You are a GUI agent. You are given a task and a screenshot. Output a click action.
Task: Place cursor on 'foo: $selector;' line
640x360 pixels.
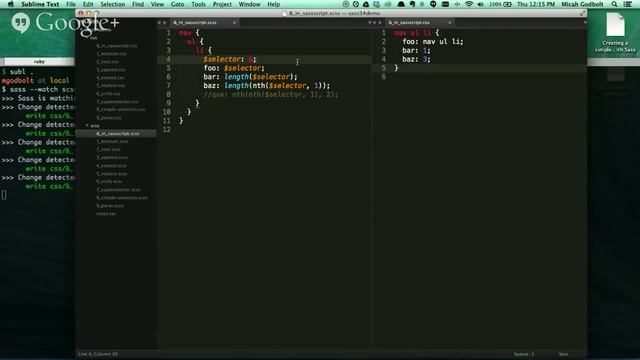pos(234,68)
